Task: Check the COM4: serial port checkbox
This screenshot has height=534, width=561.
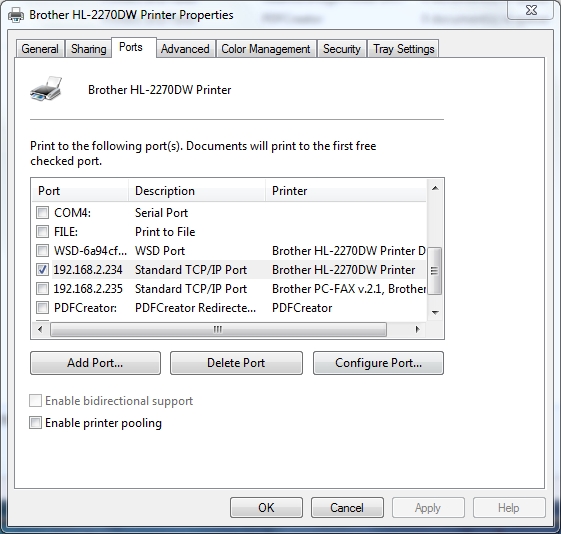Action: [42, 212]
